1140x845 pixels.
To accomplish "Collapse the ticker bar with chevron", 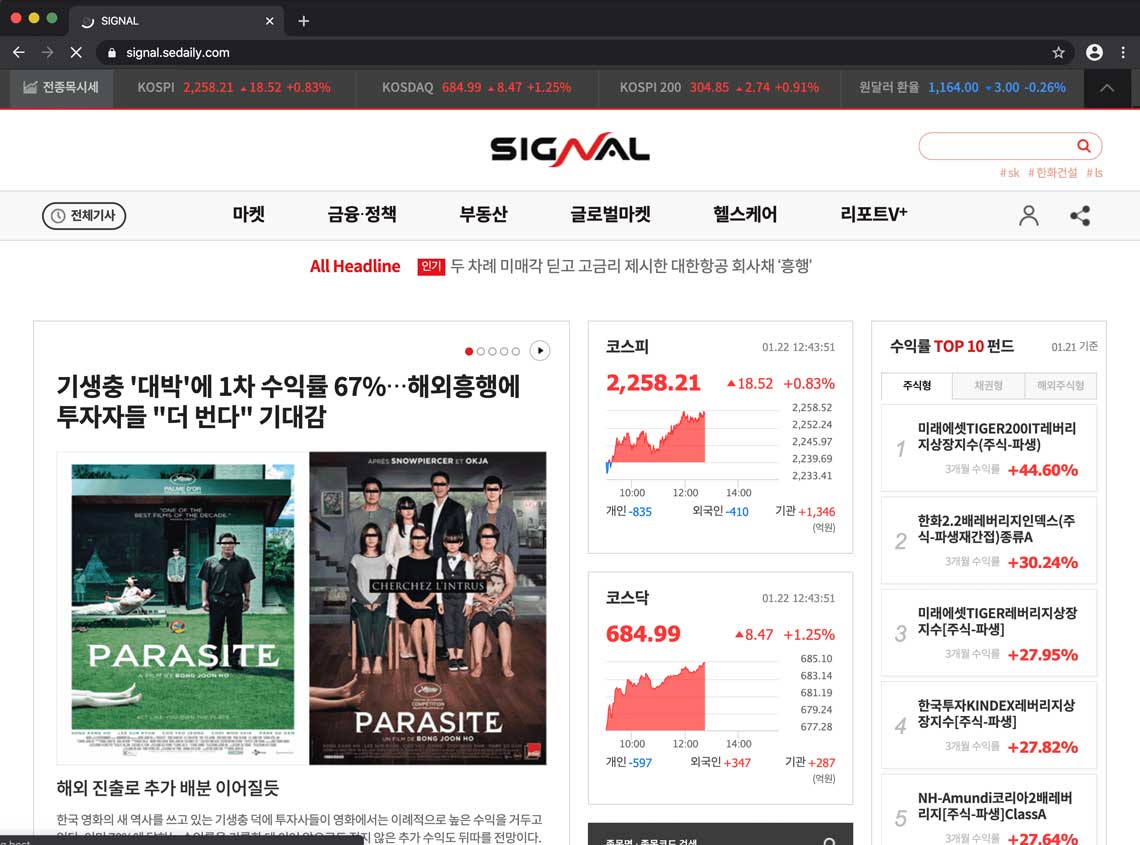I will (x=1107, y=88).
